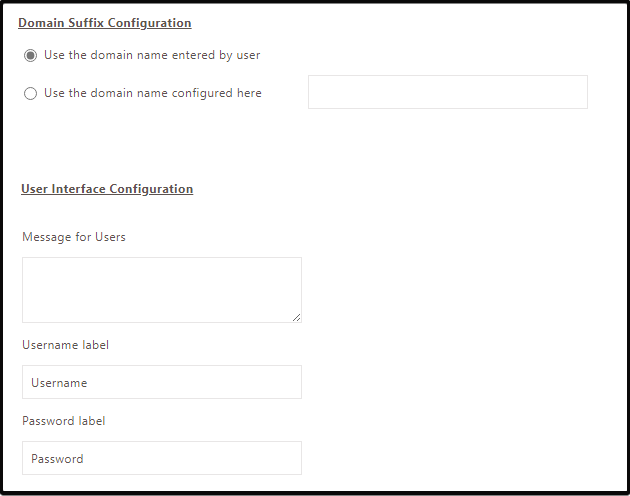Screen dimensions: 630x496
Task: Click the 'configured here' option label text
Action: coord(153,93)
